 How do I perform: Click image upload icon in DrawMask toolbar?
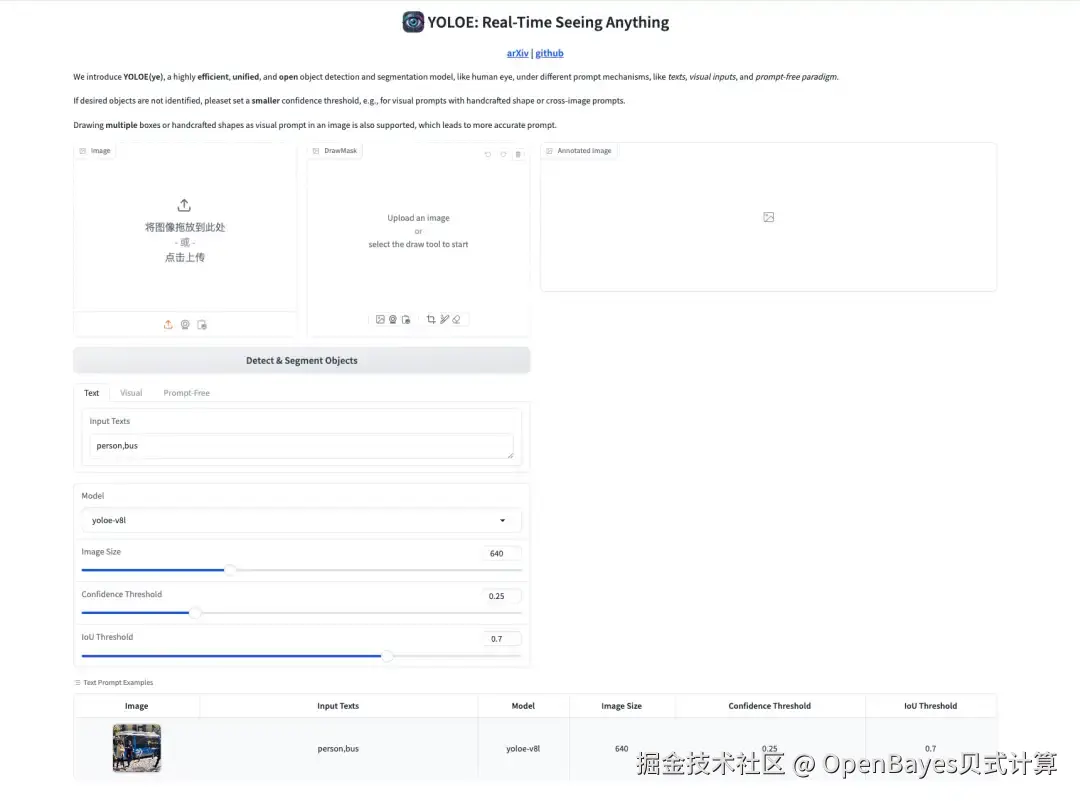tap(380, 319)
